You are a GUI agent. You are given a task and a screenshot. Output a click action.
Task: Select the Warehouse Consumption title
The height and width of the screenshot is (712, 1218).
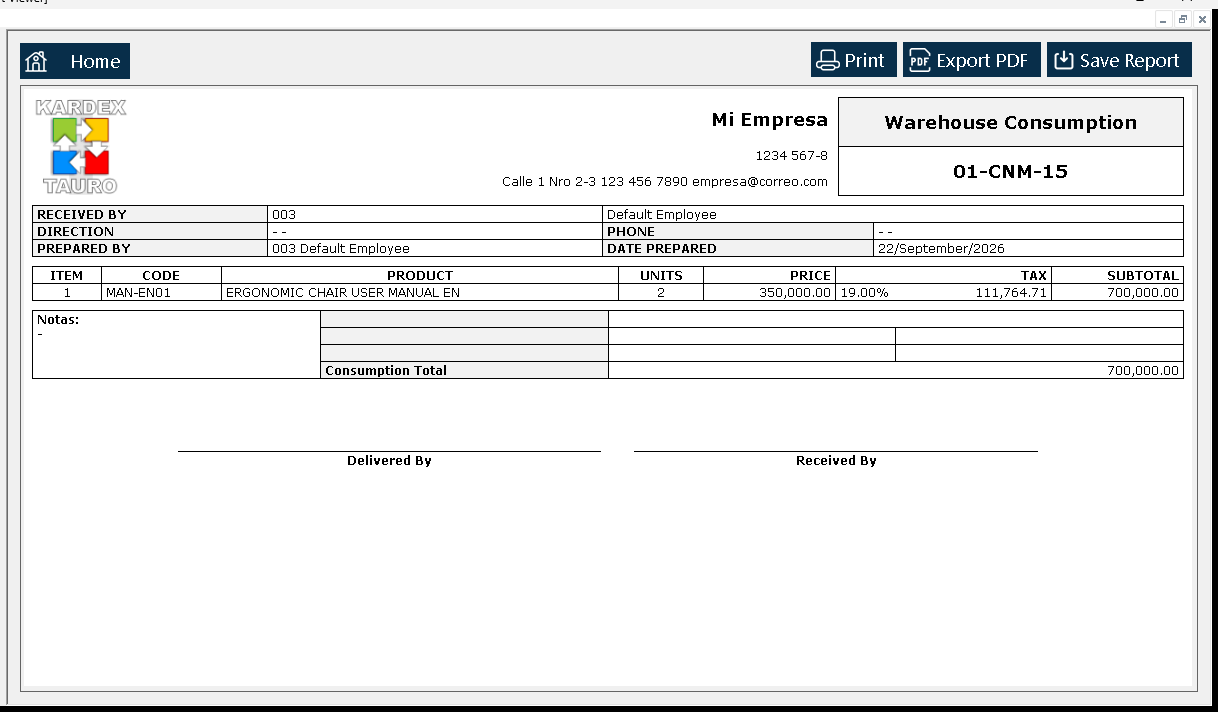tap(1010, 123)
